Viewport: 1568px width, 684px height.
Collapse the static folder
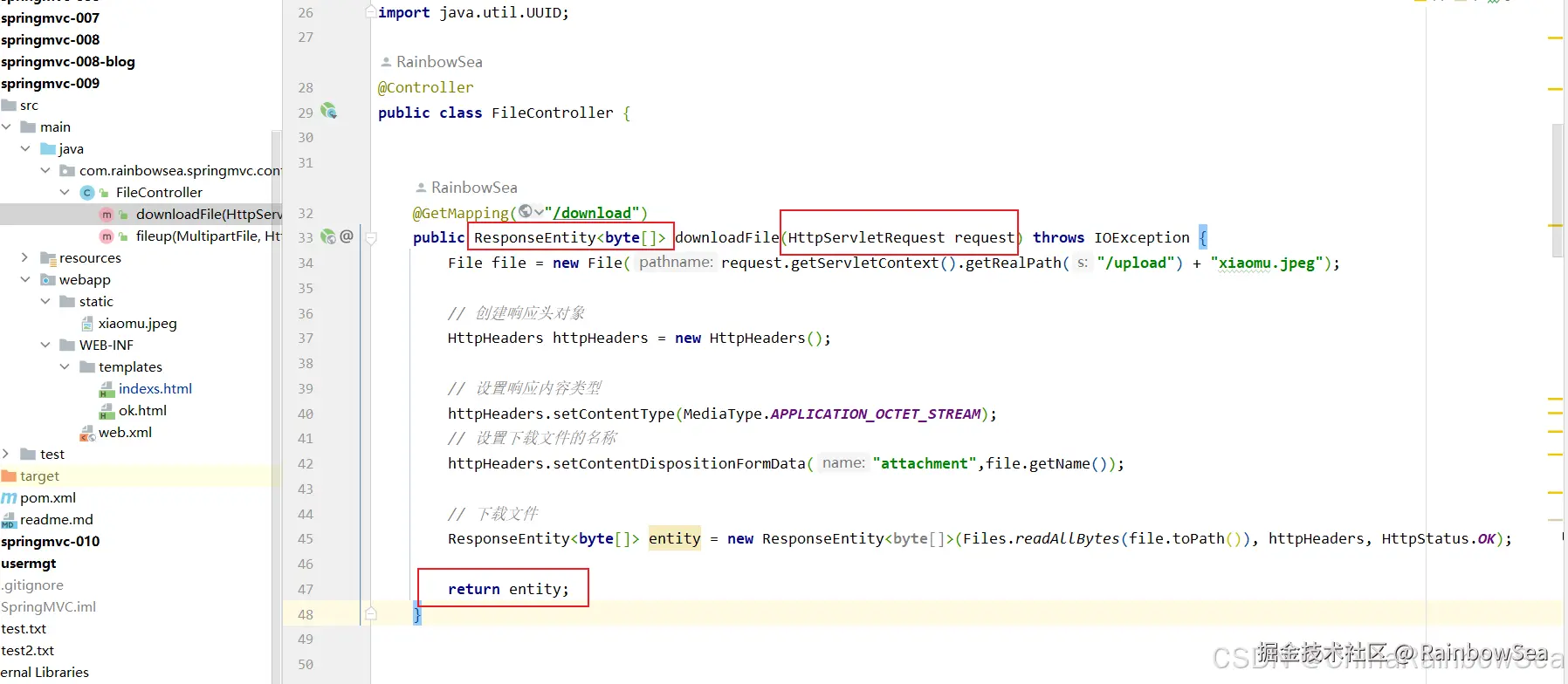[x=45, y=301]
